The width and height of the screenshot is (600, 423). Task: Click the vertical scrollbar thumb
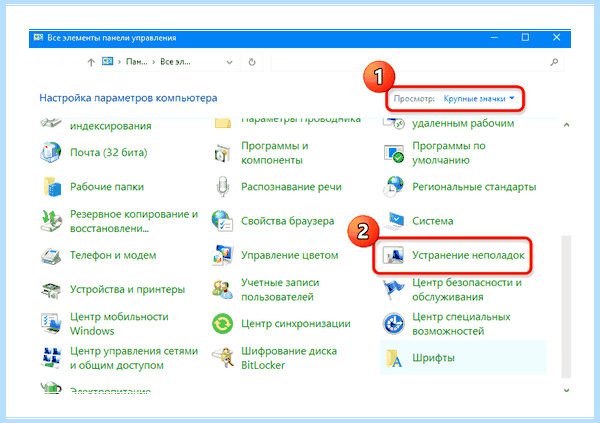coord(566,307)
